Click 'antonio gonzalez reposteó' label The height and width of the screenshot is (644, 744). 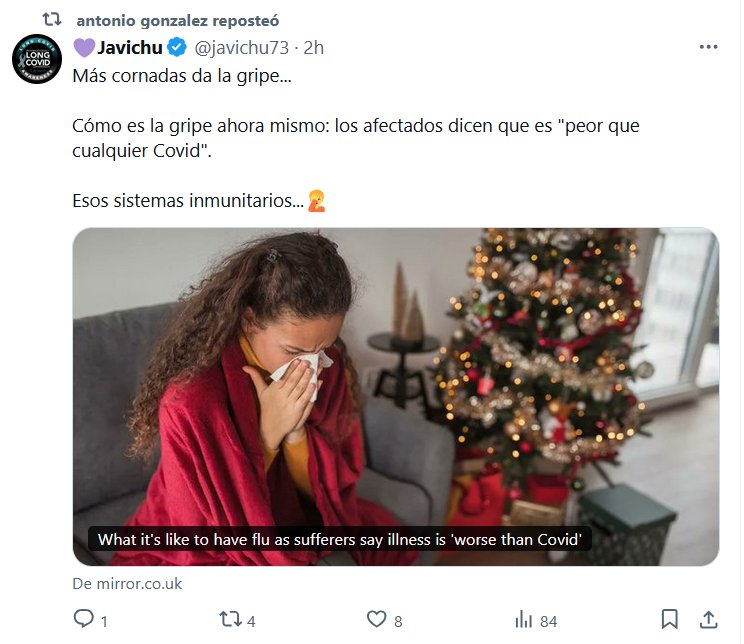tap(177, 21)
